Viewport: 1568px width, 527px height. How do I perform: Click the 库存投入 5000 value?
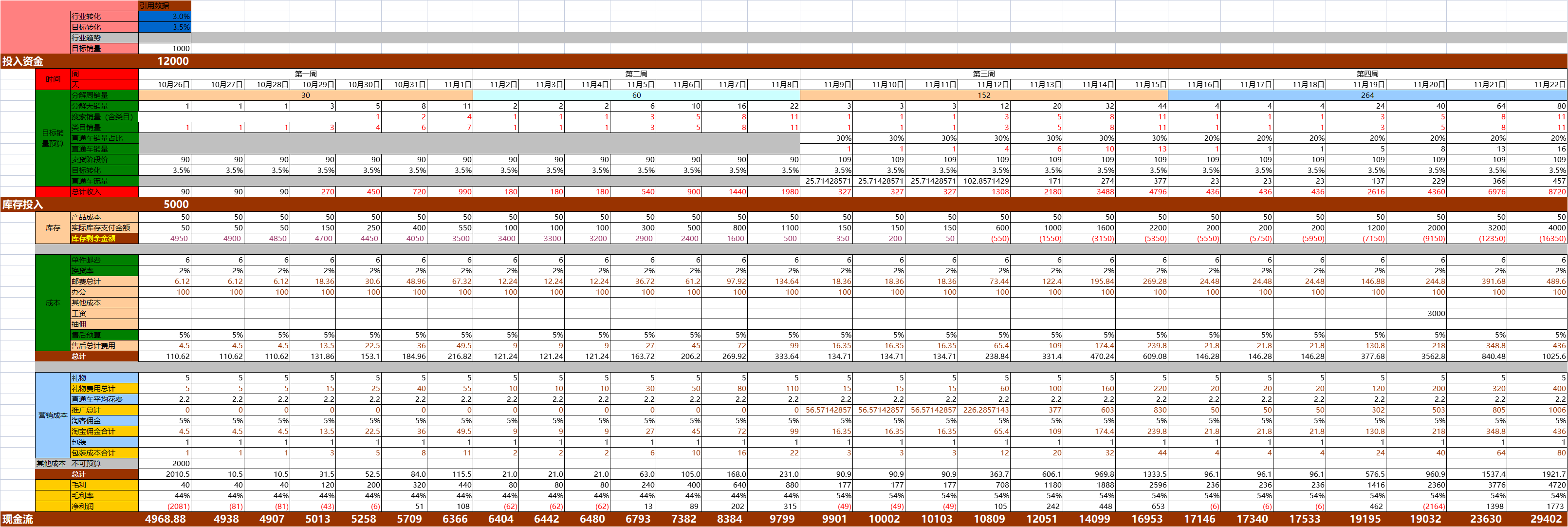[176, 204]
